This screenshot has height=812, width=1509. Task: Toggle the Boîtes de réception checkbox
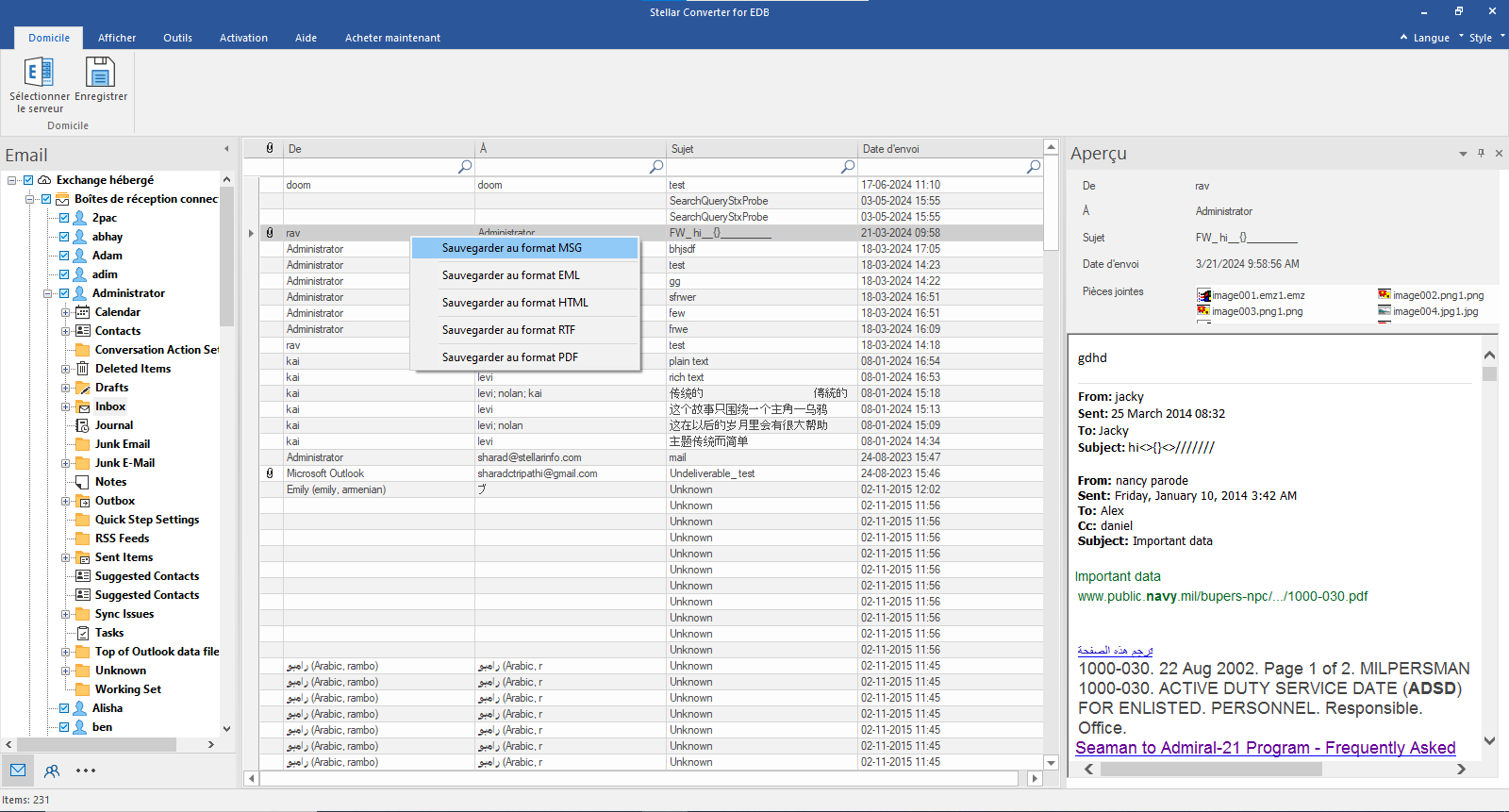[45, 199]
